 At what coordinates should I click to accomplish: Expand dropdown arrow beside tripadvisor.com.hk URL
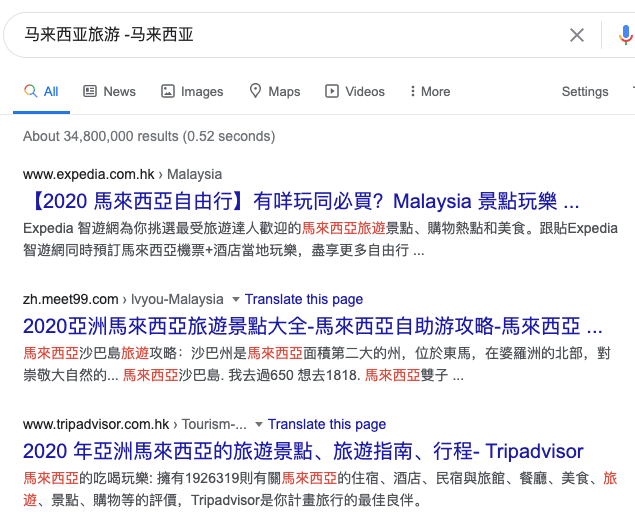[259, 425]
